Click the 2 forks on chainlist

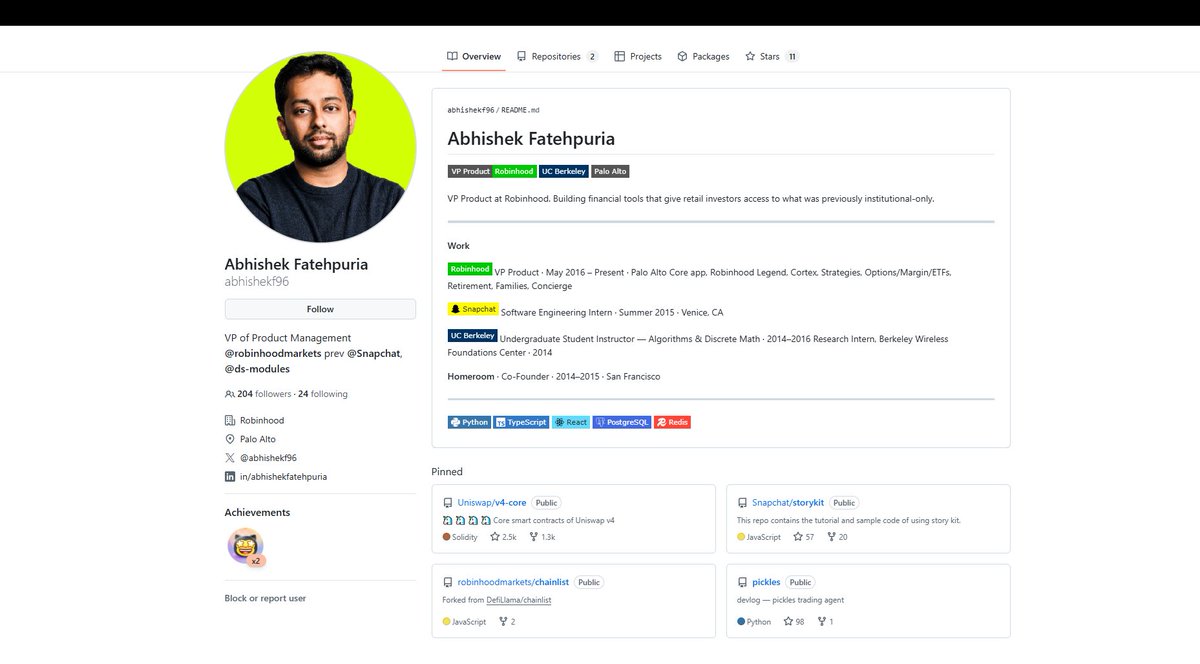[506, 622]
